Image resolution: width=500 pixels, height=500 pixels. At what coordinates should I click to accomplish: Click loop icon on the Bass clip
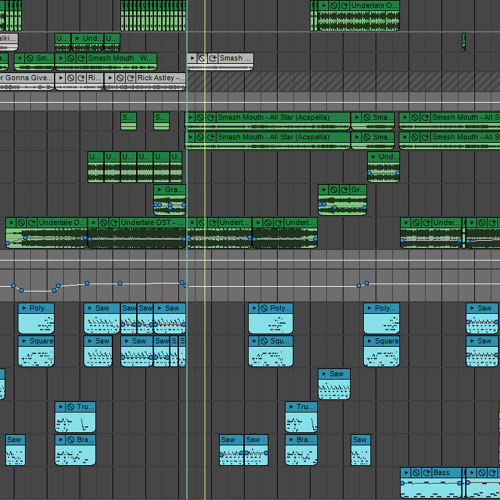[426, 473]
